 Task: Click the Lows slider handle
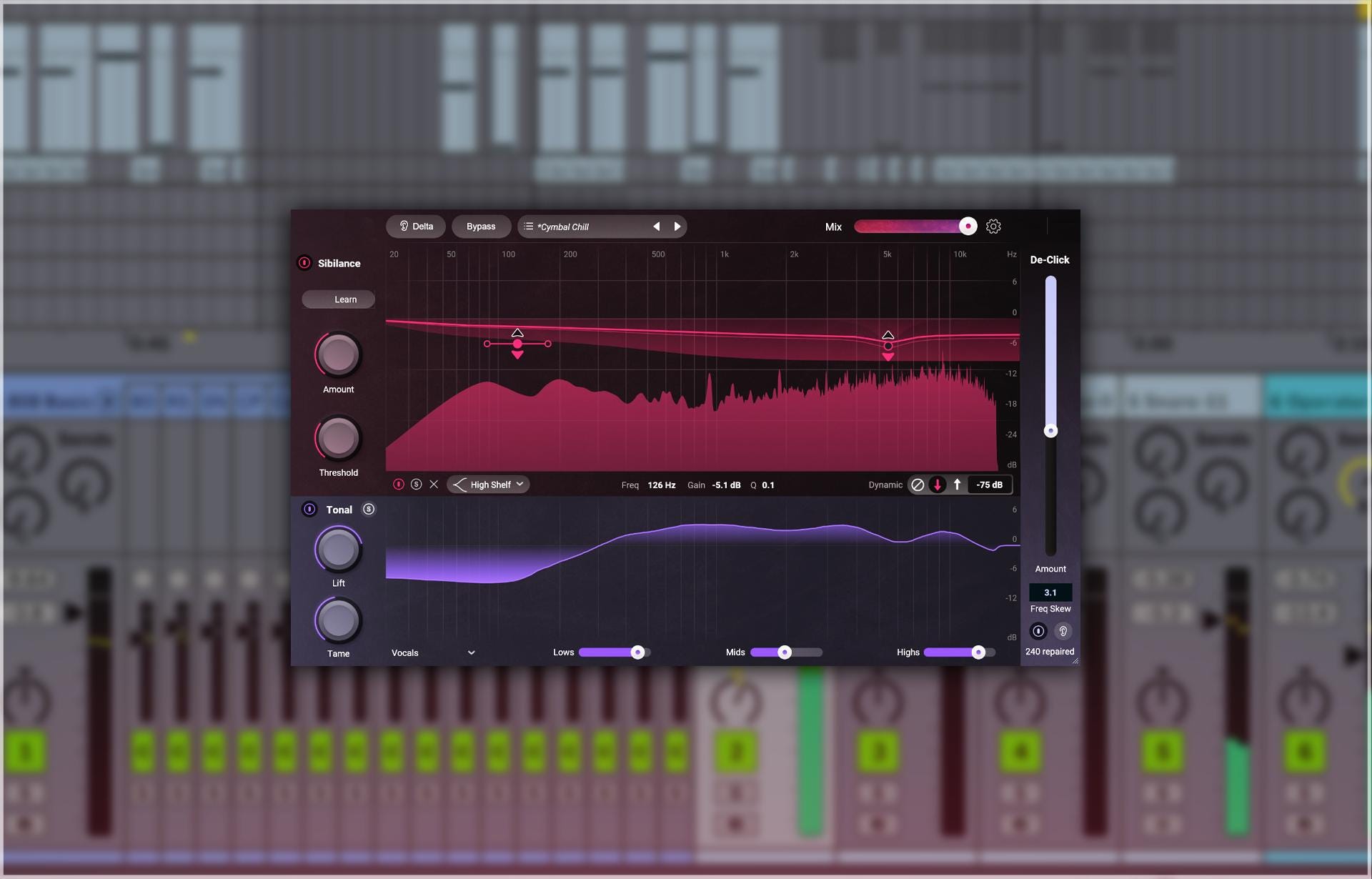pyautogui.click(x=637, y=652)
